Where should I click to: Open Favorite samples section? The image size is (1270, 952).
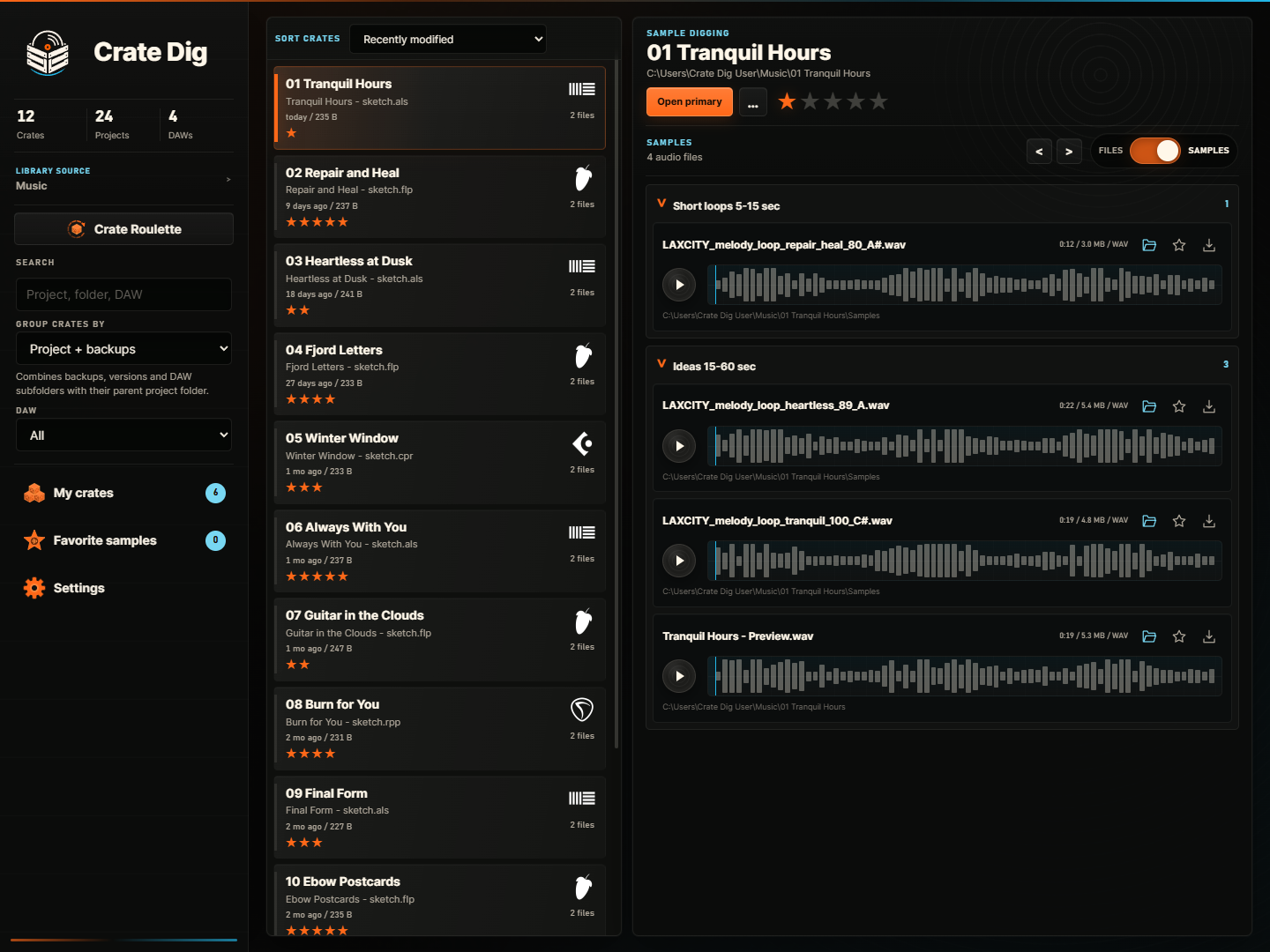coord(123,540)
